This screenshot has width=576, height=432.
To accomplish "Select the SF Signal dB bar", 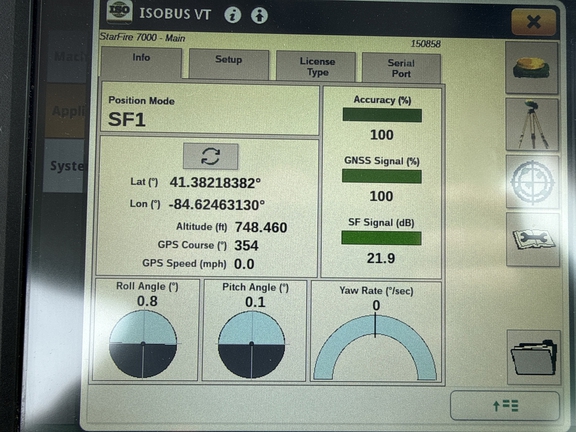I will coord(381,238).
